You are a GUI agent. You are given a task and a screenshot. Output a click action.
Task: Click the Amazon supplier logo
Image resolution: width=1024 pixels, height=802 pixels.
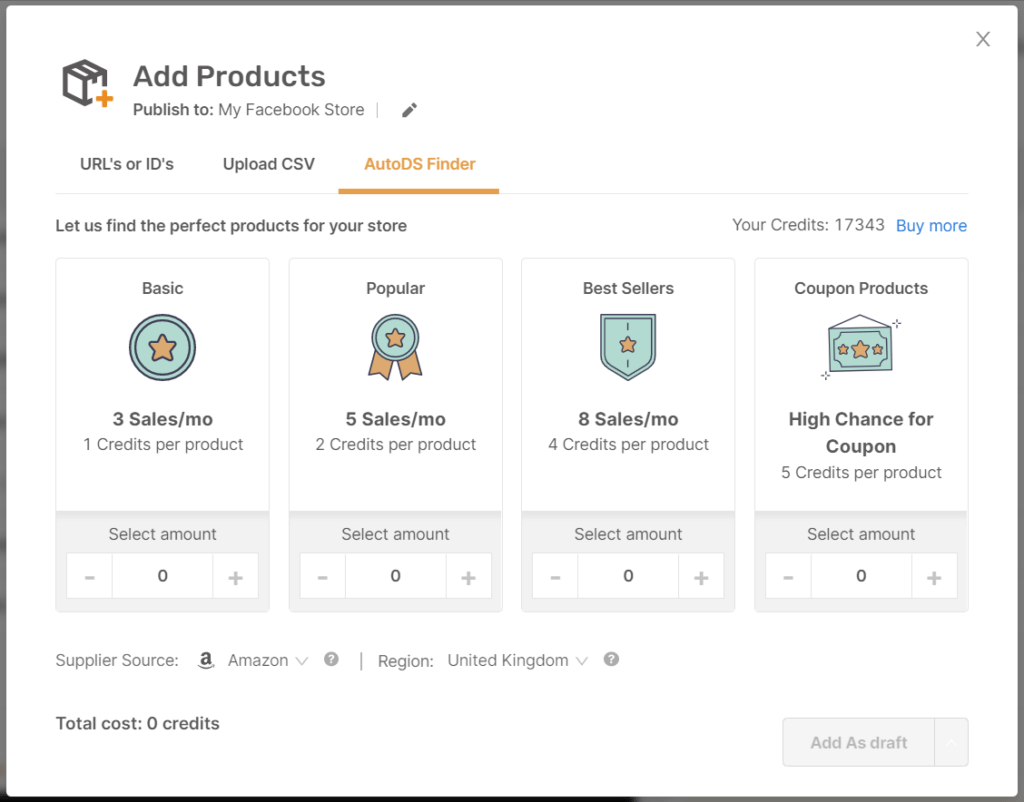206,660
